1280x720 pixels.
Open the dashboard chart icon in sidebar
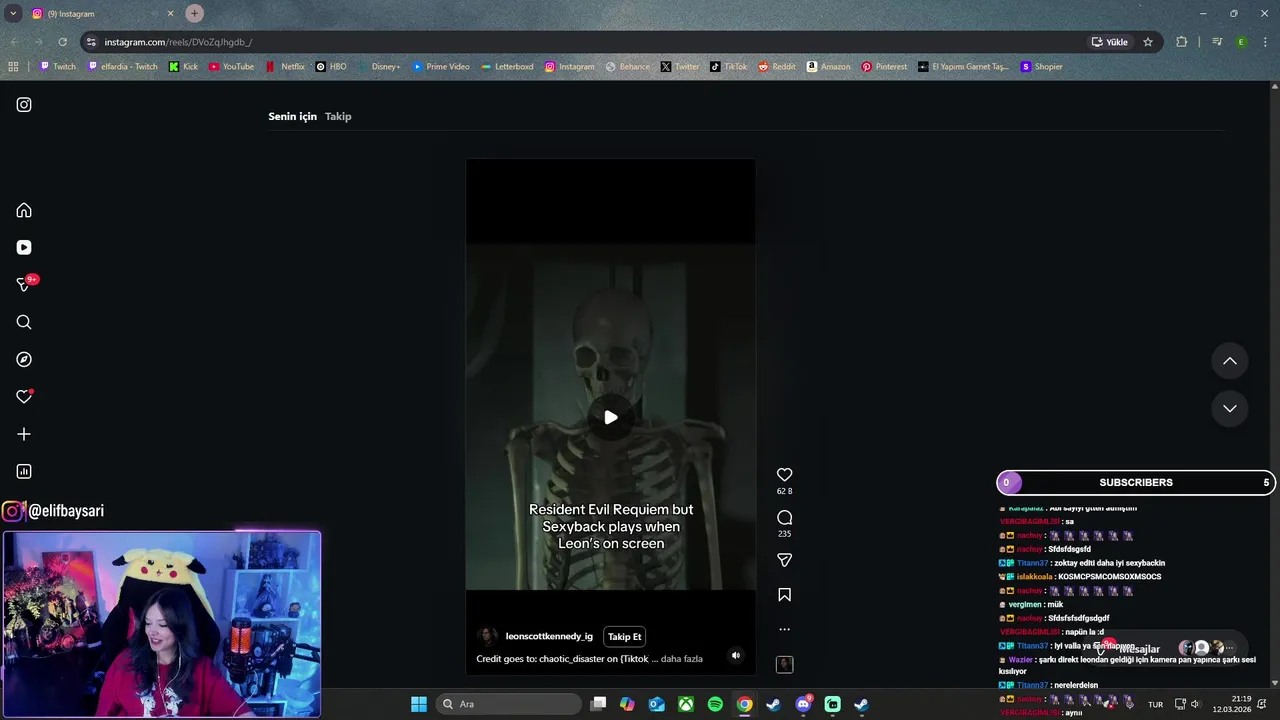(24, 471)
